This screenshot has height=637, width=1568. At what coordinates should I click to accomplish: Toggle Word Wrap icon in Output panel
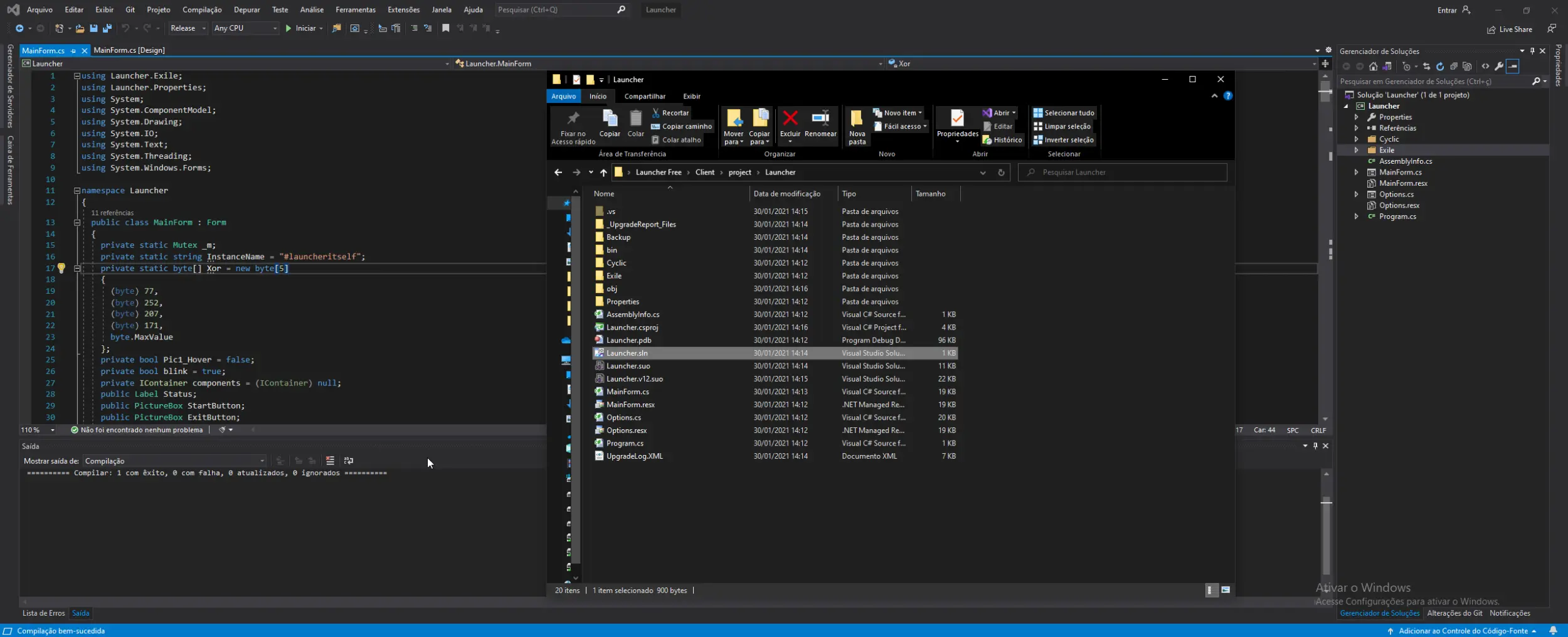[349, 461]
